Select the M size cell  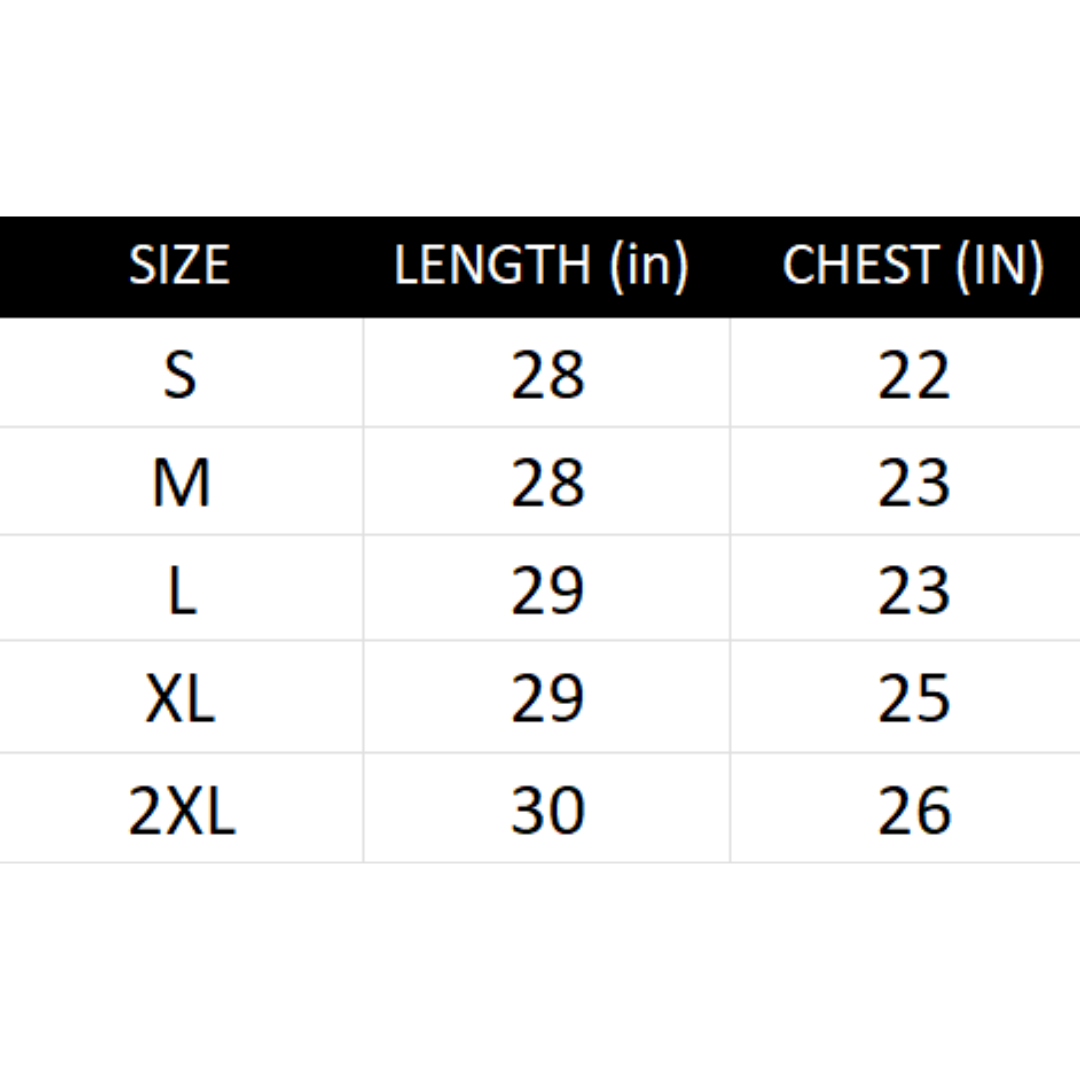[x=180, y=484]
